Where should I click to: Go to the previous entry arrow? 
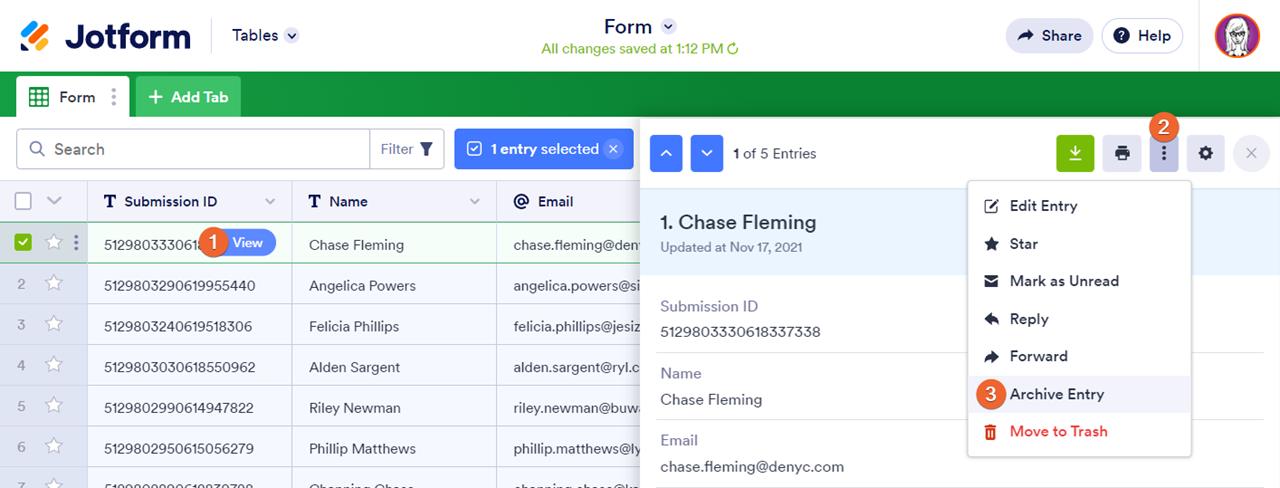[x=666, y=153]
